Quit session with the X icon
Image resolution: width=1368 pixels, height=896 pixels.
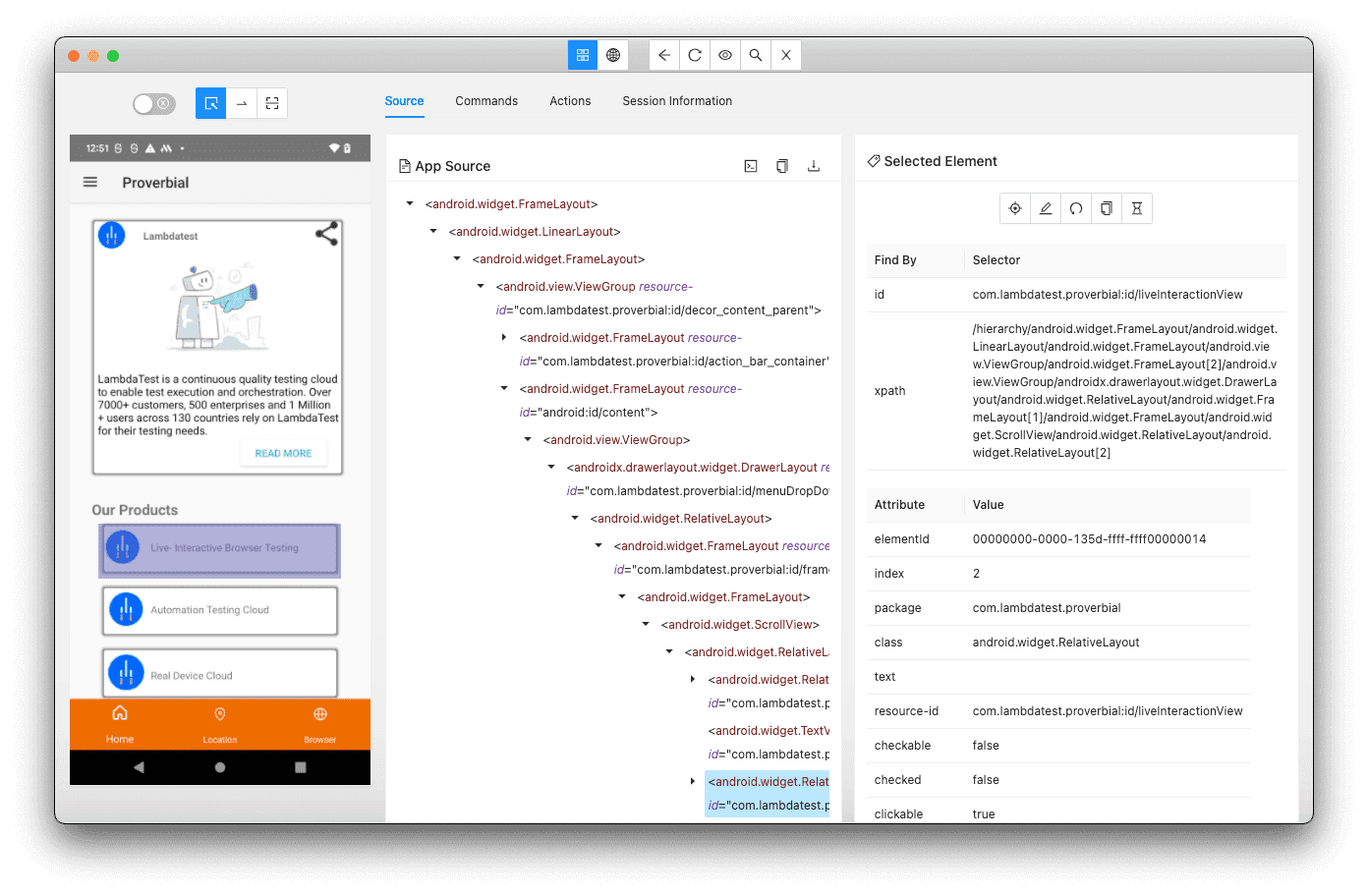(x=786, y=55)
